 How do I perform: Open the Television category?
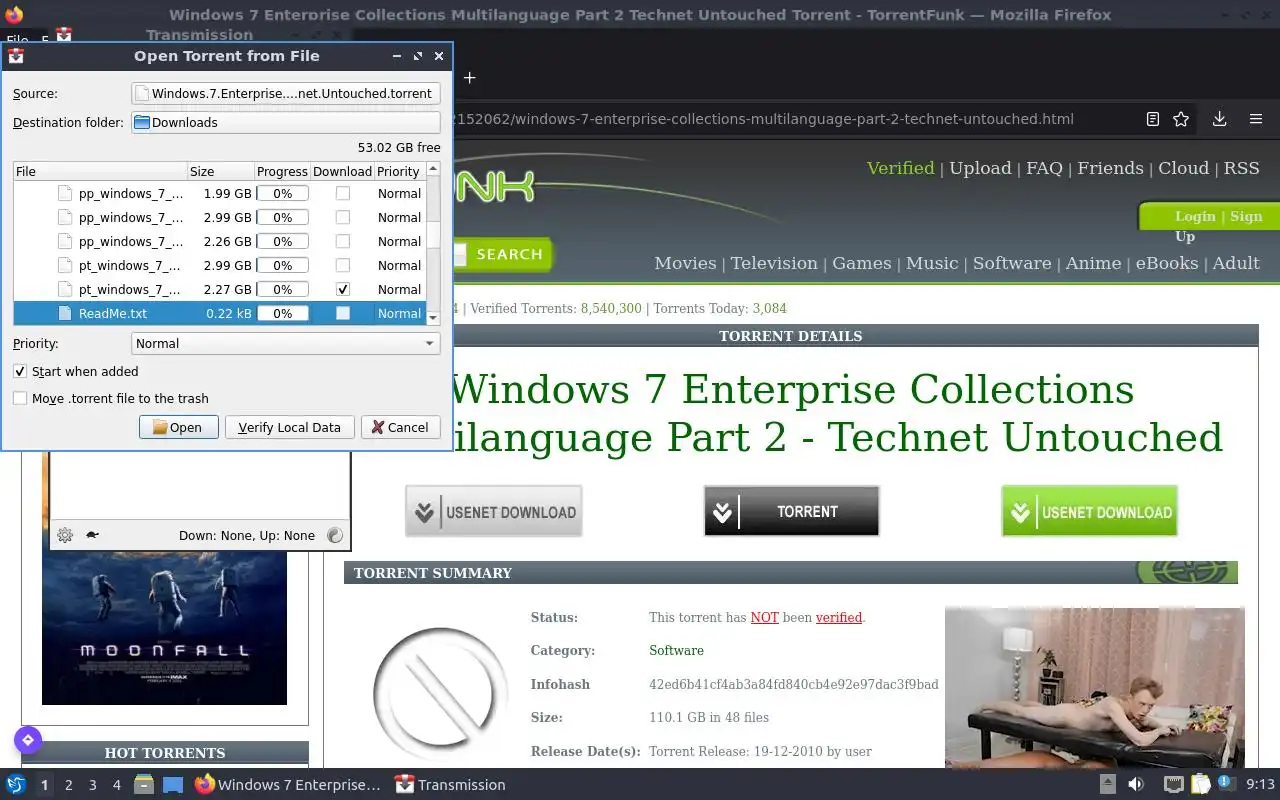click(x=774, y=263)
